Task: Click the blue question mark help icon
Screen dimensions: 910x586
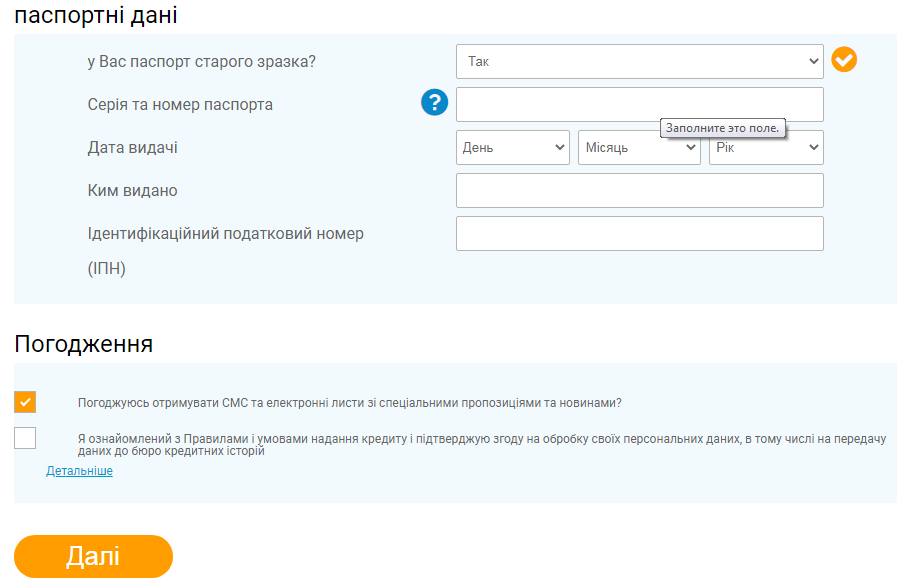Action: point(434,103)
